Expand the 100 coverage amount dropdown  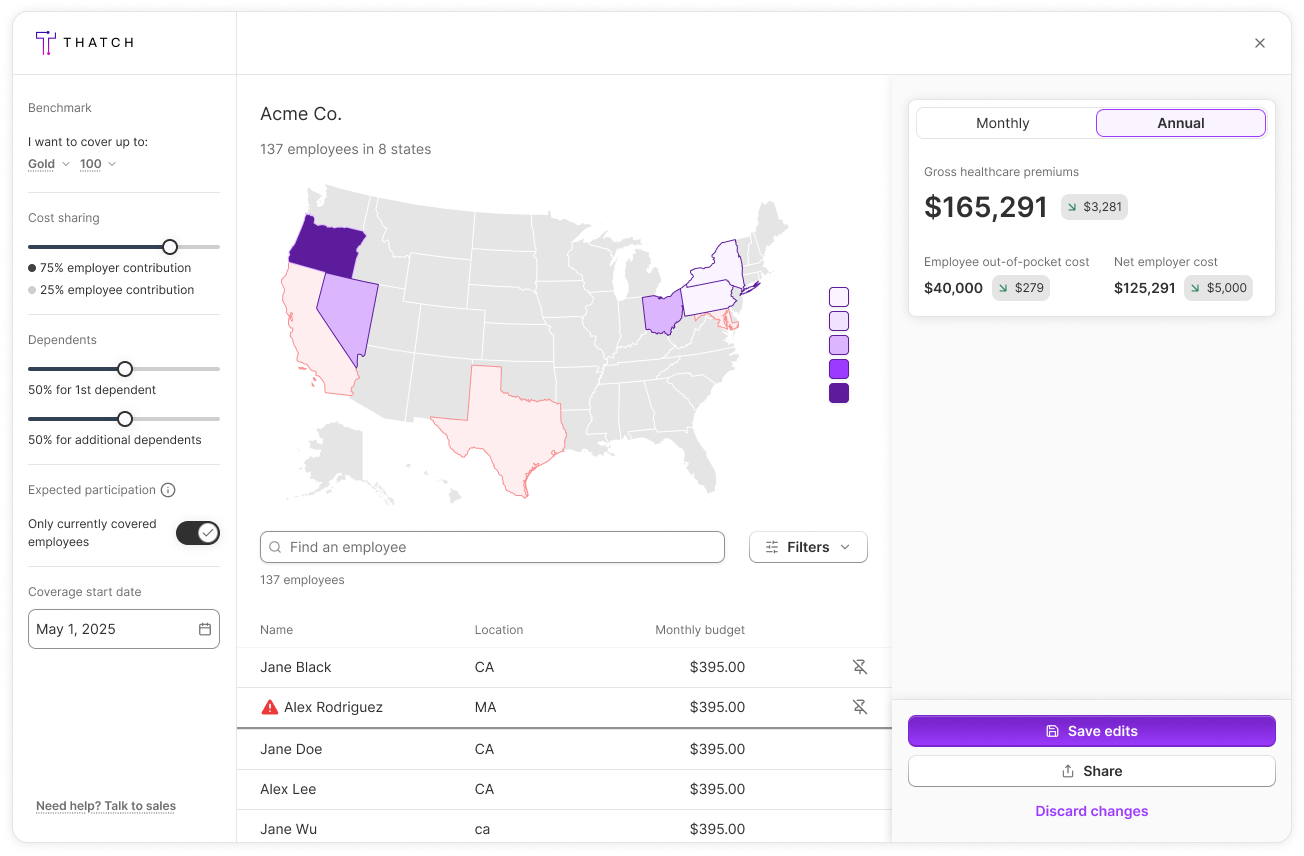pos(98,164)
